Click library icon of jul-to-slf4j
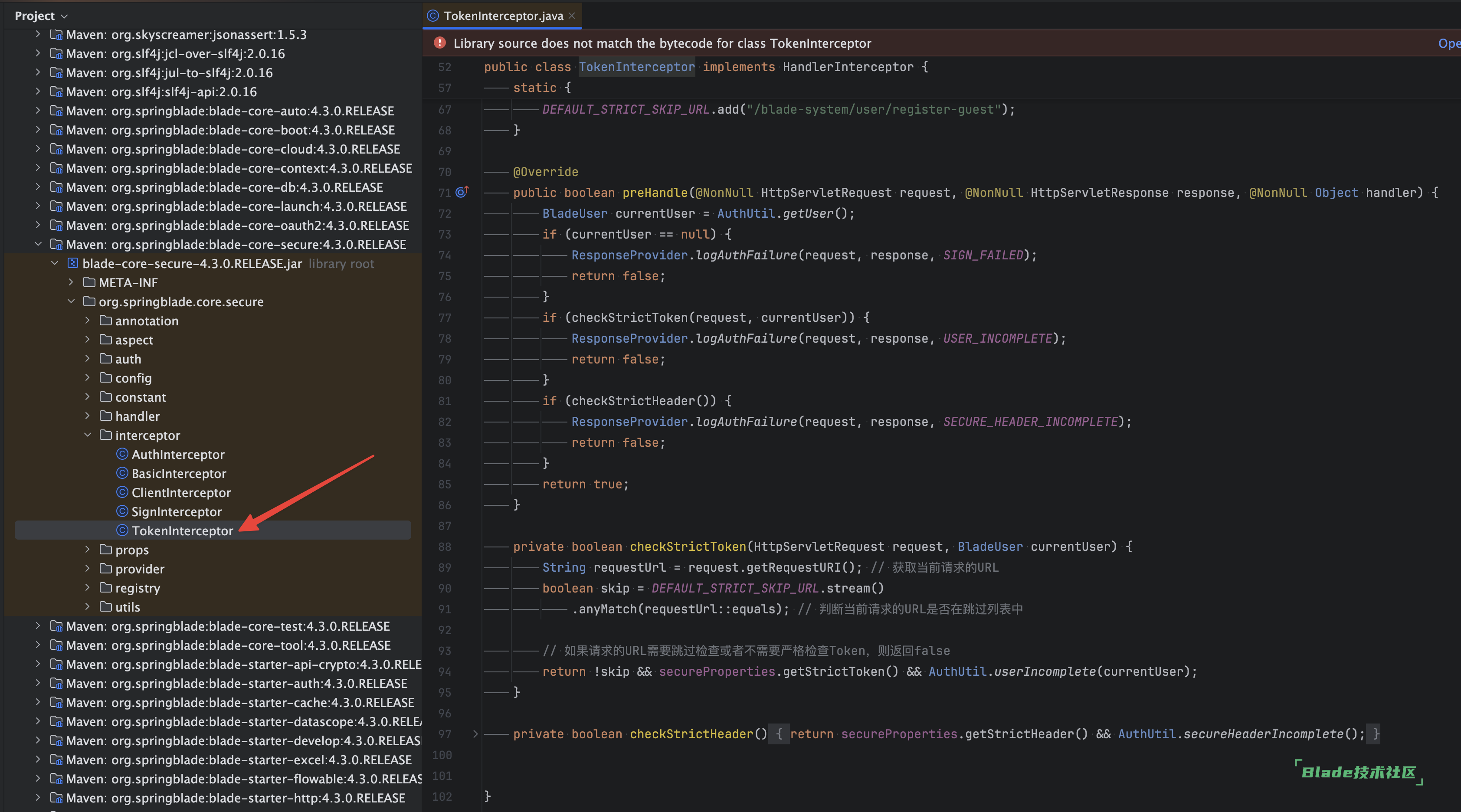Screen dimensions: 1461x812 (x=56, y=72)
